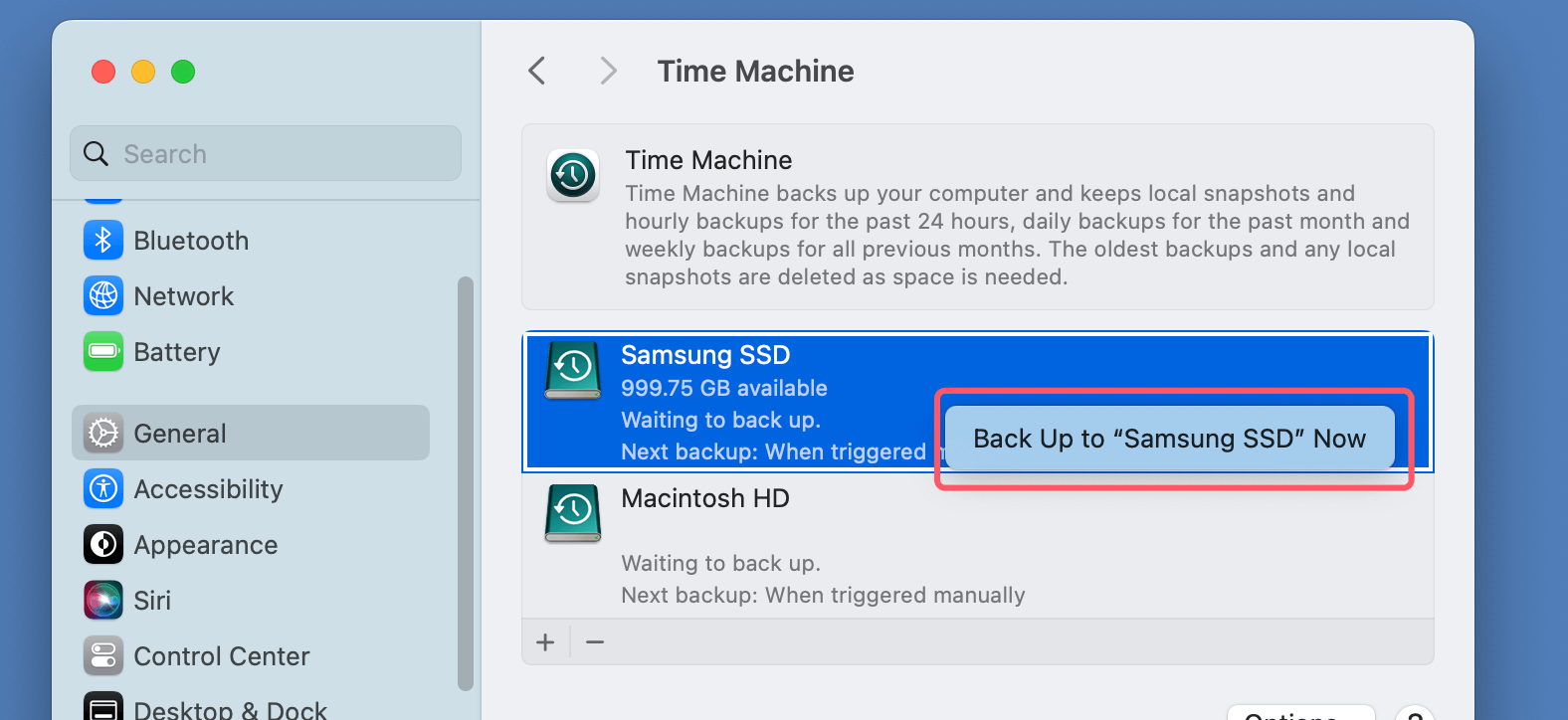Click the Control Center sidebar icon
The width and height of the screenshot is (1568, 720).
103,655
